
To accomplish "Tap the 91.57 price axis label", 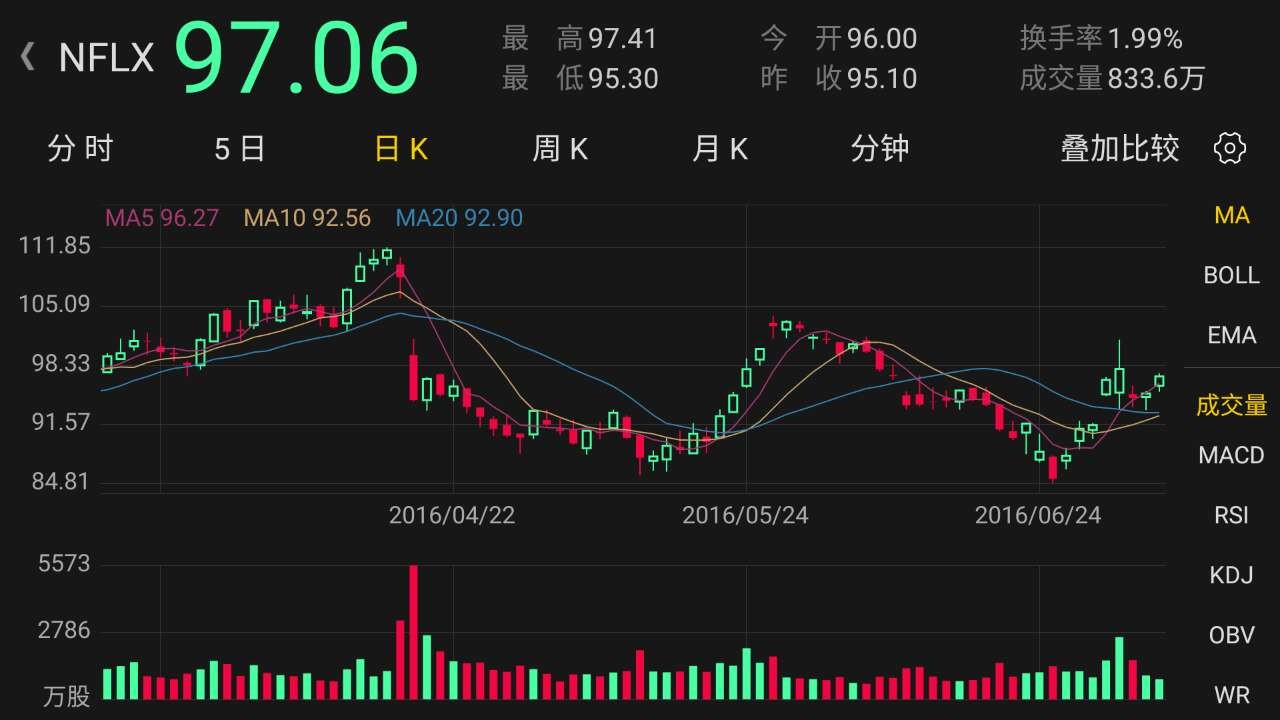I will tap(60, 423).
